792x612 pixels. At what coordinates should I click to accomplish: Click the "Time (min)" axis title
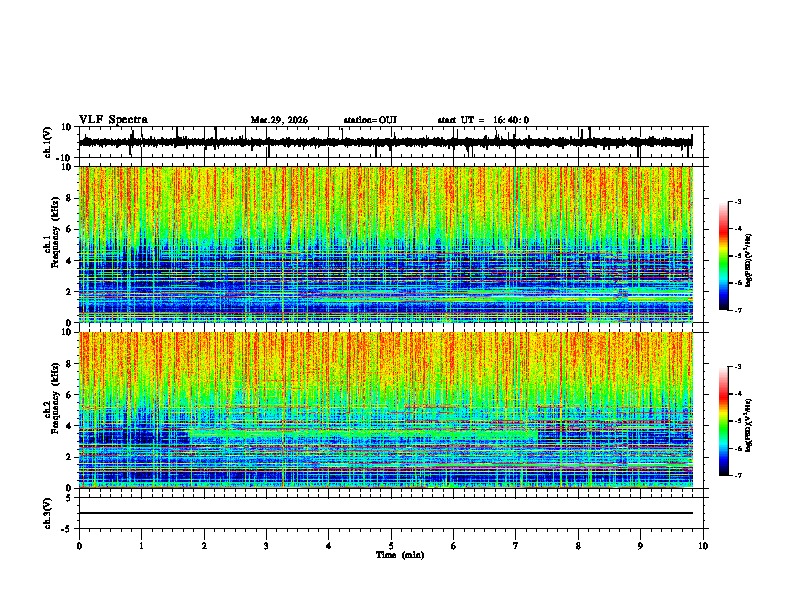pyautogui.click(x=400, y=555)
